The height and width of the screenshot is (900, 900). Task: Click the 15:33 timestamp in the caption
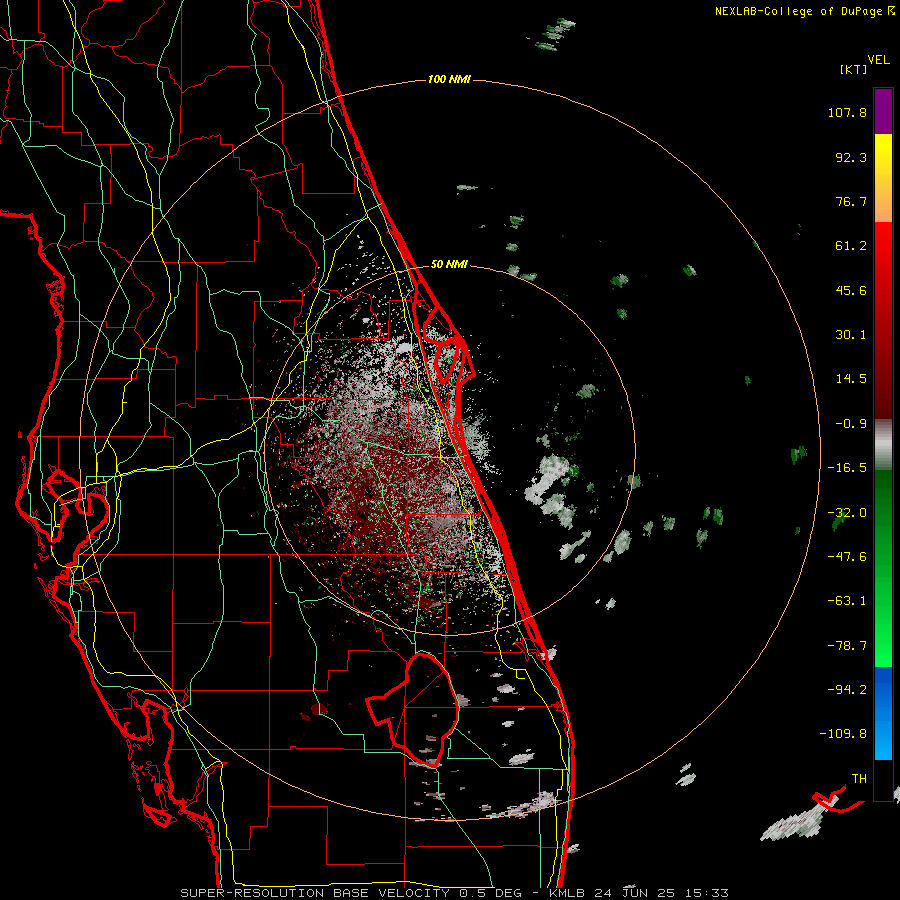(708, 893)
